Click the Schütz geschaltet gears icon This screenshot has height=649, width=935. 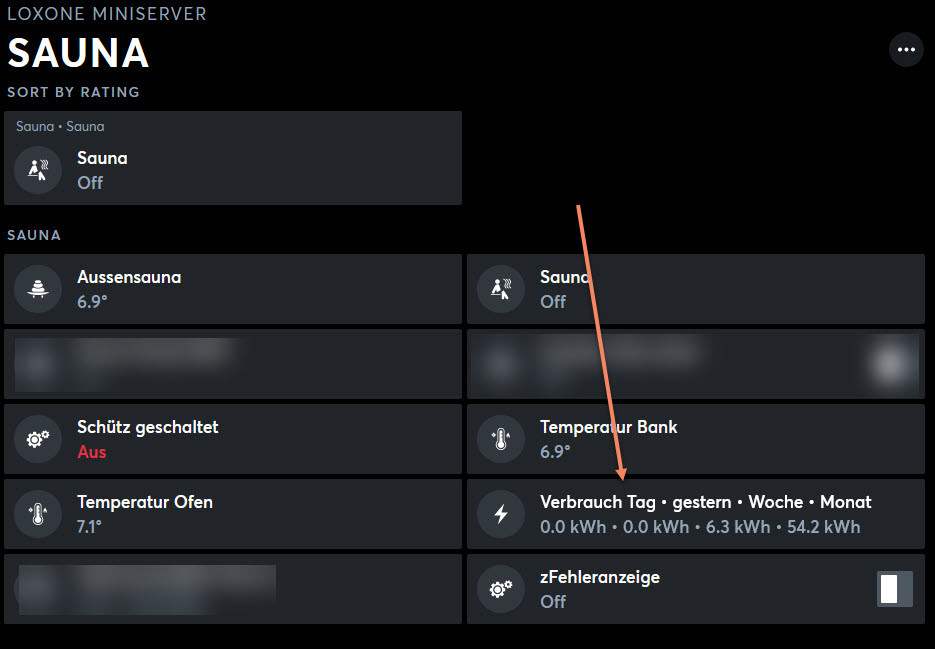38,439
